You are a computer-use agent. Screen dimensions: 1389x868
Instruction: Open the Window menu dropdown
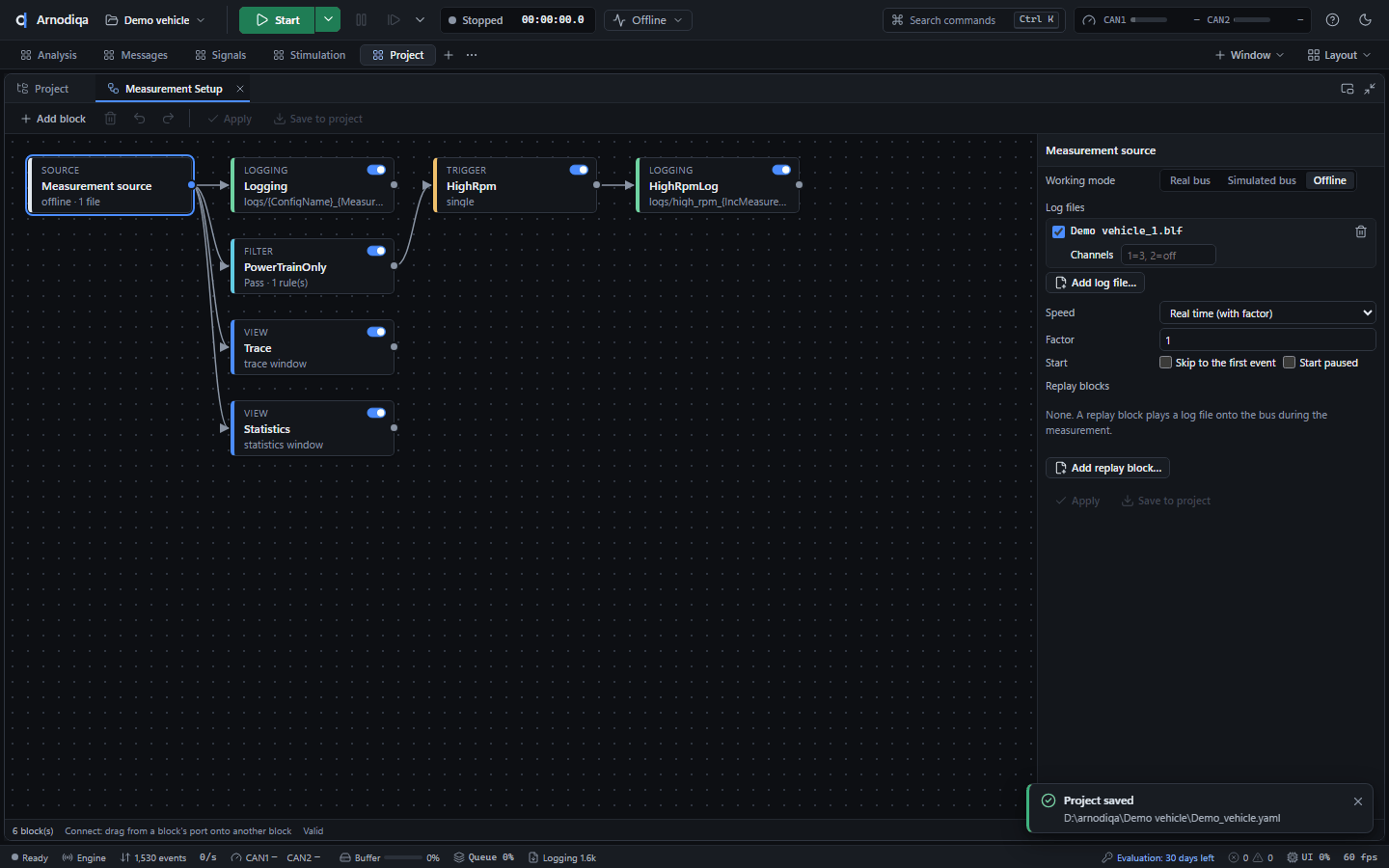pos(1249,55)
